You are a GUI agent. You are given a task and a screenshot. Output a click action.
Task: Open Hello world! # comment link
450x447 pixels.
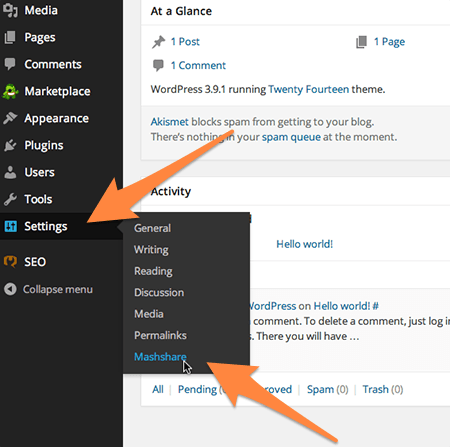pyautogui.click(x=346, y=306)
